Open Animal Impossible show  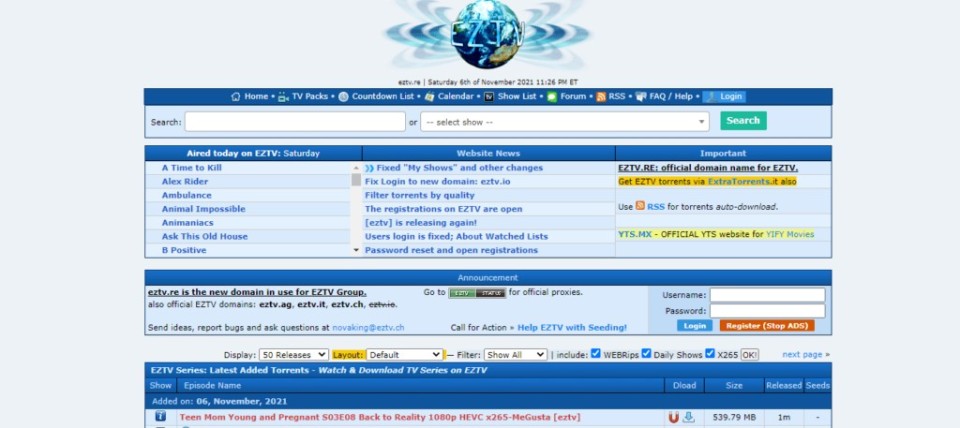click(x=203, y=209)
